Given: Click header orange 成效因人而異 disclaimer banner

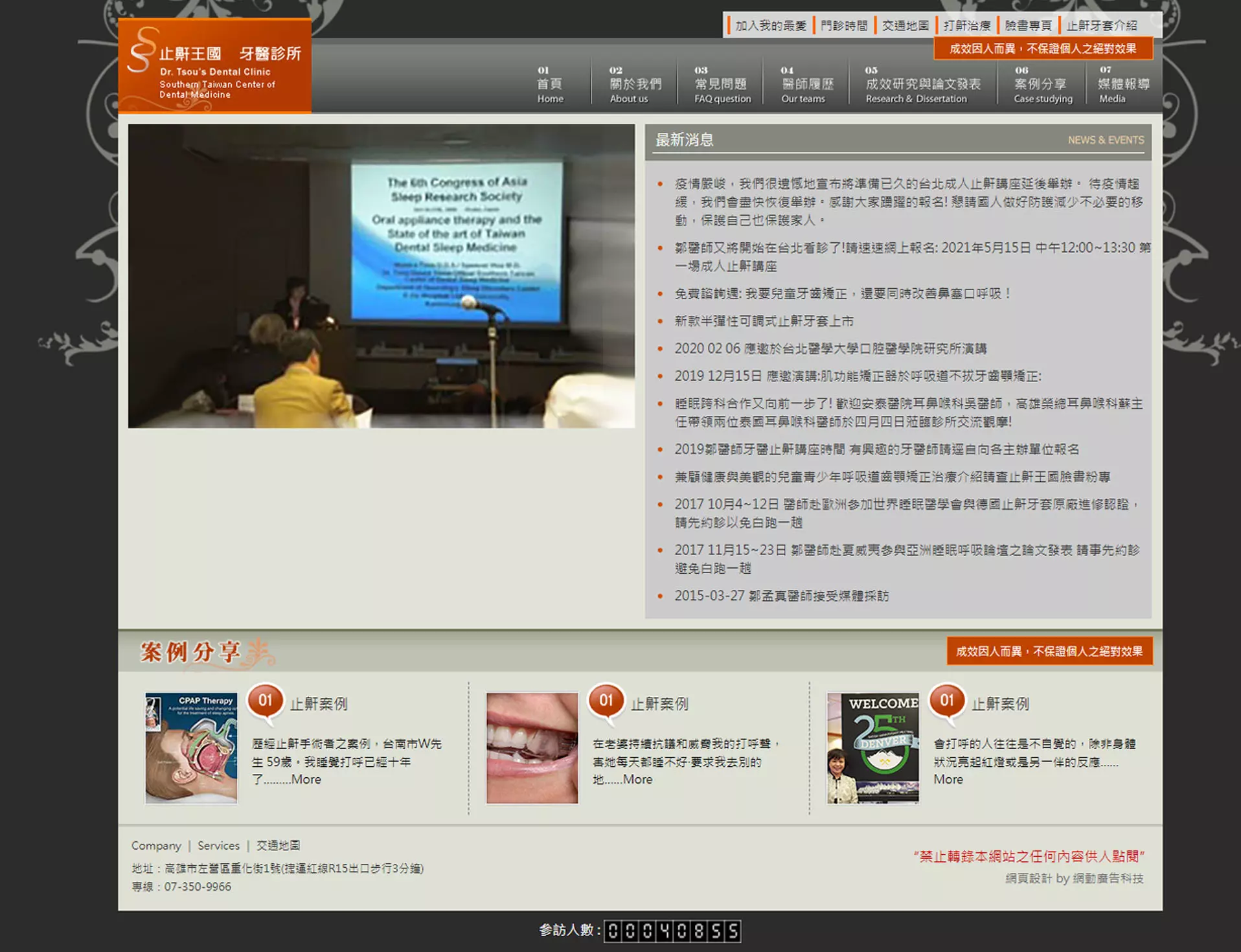Looking at the screenshot, I should coord(1043,49).
